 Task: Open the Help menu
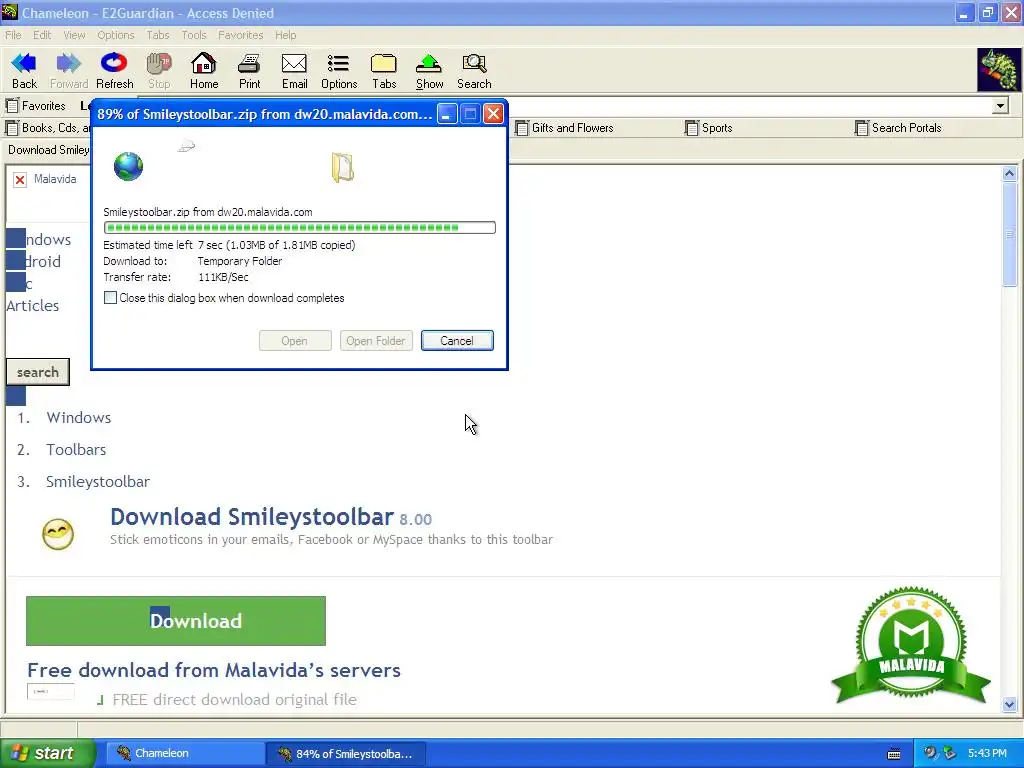click(x=285, y=35)
